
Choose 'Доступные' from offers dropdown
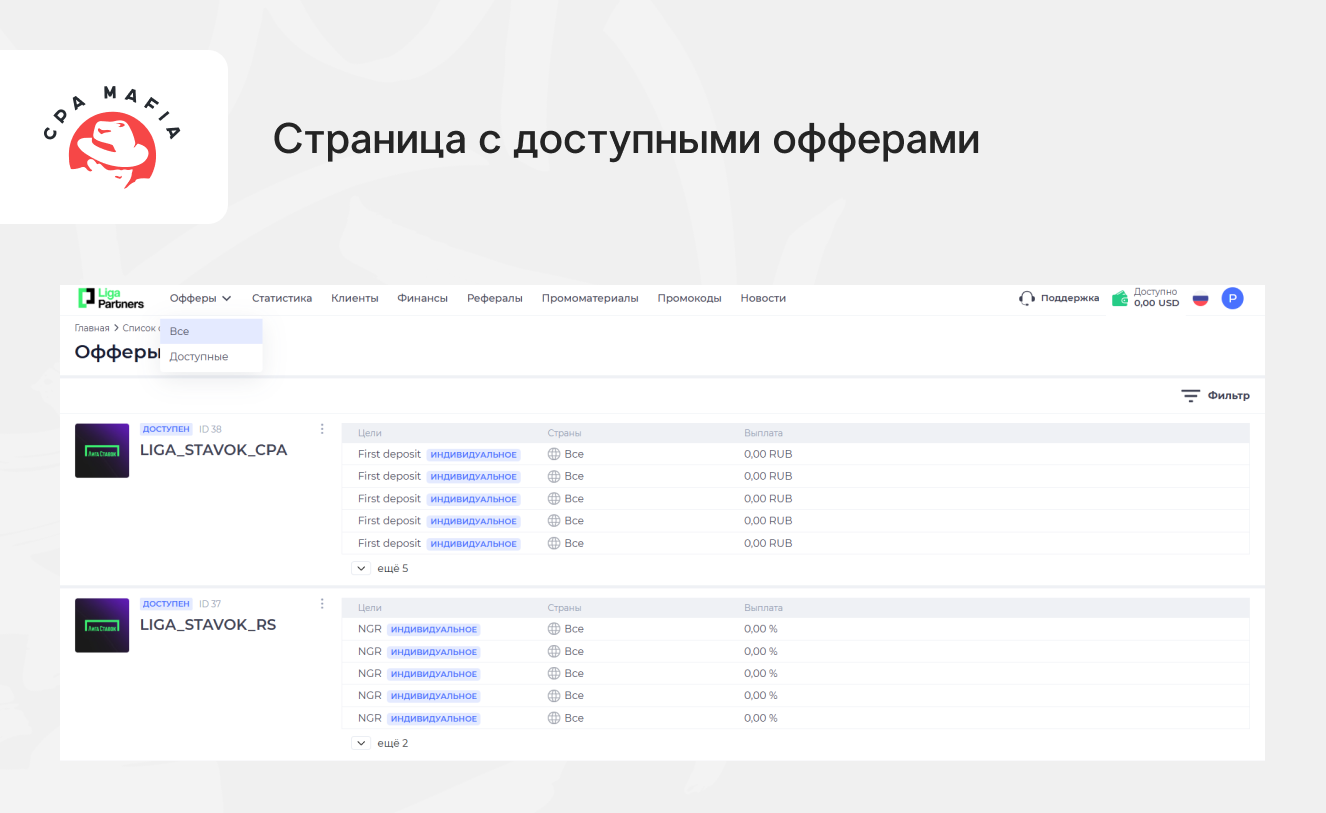point(199,357)
